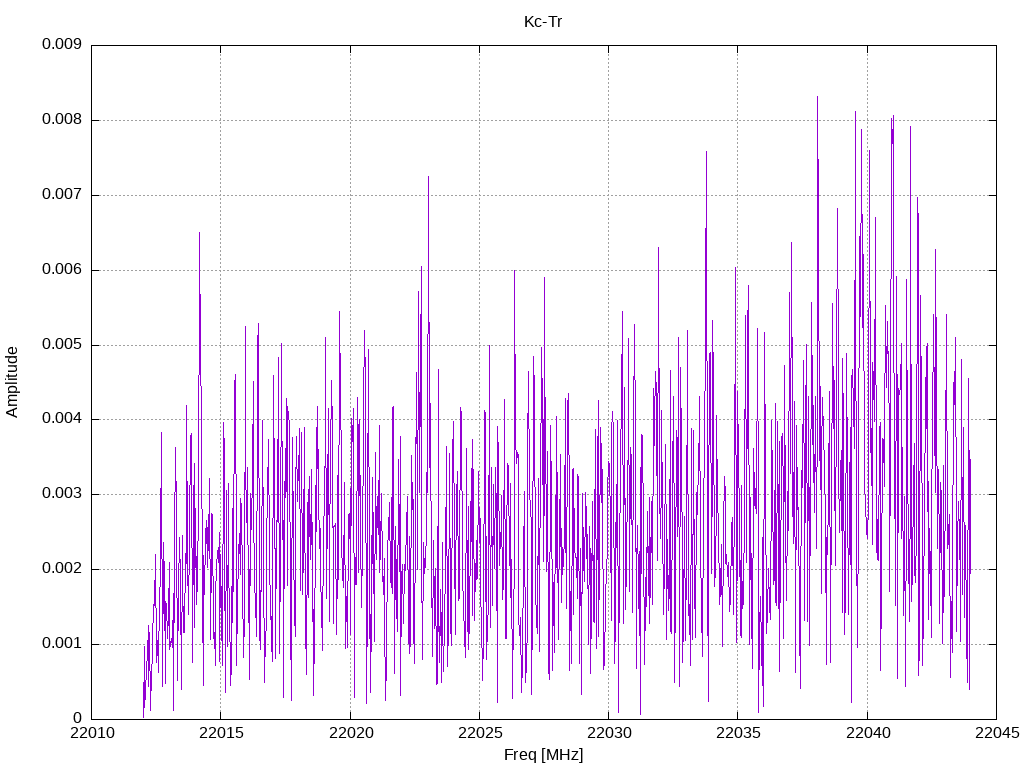Click the plot title "Kc-Tr"
Viewport: 1024px width, 768px height.
pos(543,22)
